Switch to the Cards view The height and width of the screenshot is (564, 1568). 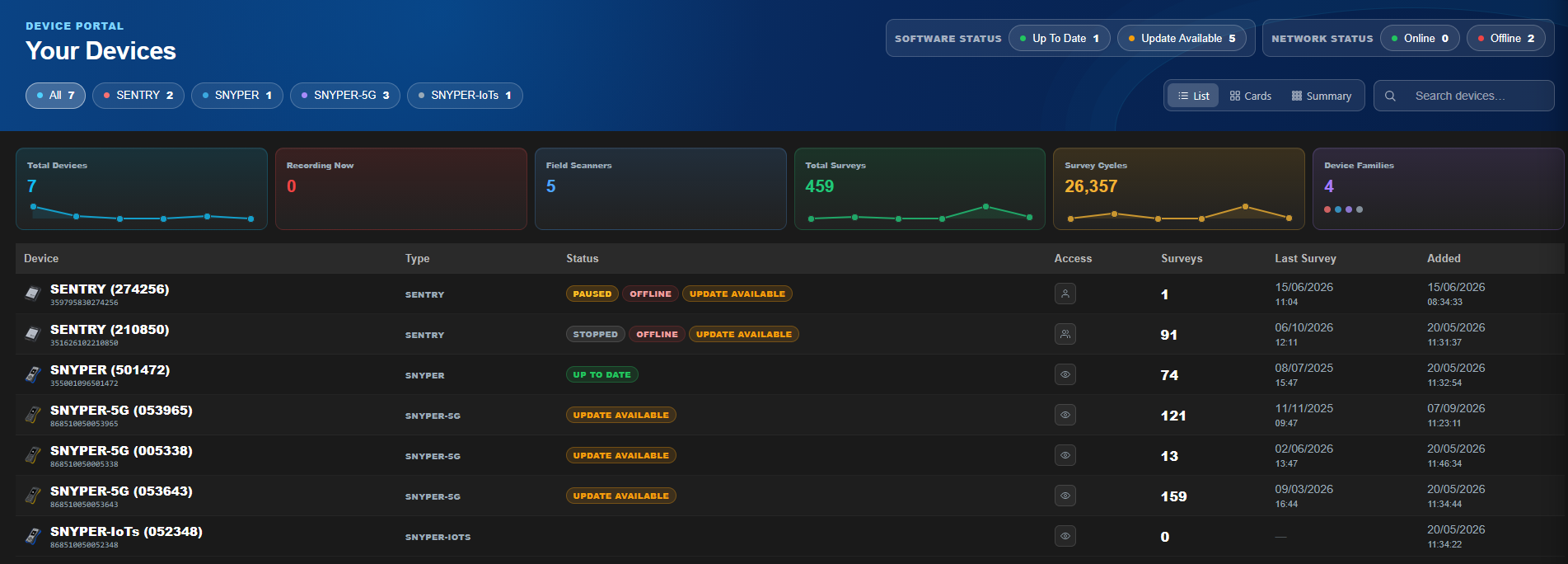point(1251,96)
